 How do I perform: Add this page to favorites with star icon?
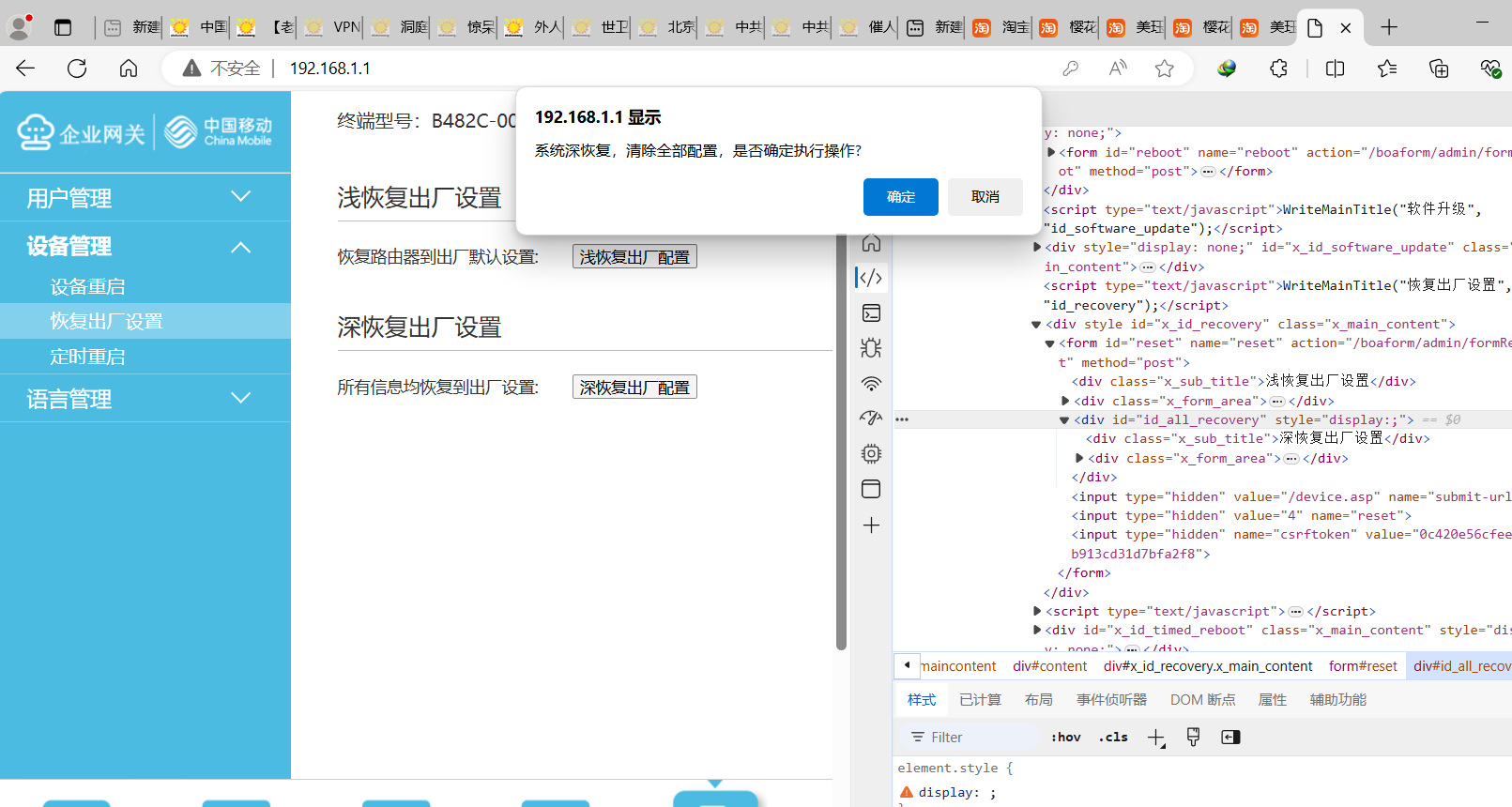click(x=1165, y=69)
